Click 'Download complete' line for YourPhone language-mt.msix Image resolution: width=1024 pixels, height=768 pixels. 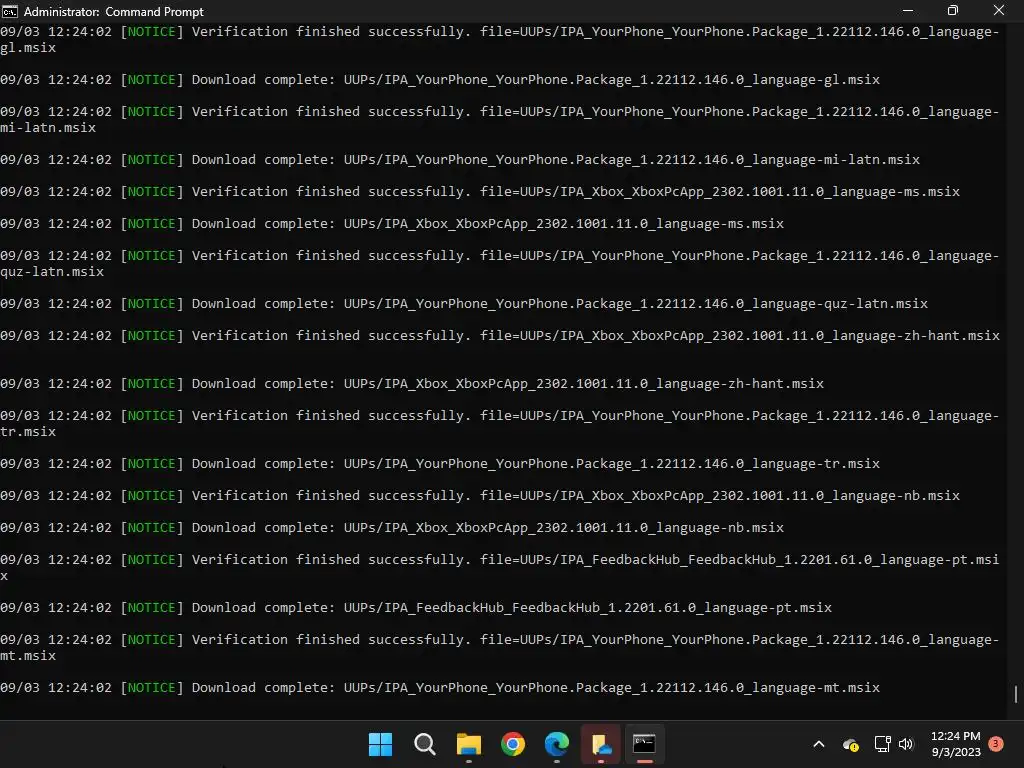click(440, 688)
